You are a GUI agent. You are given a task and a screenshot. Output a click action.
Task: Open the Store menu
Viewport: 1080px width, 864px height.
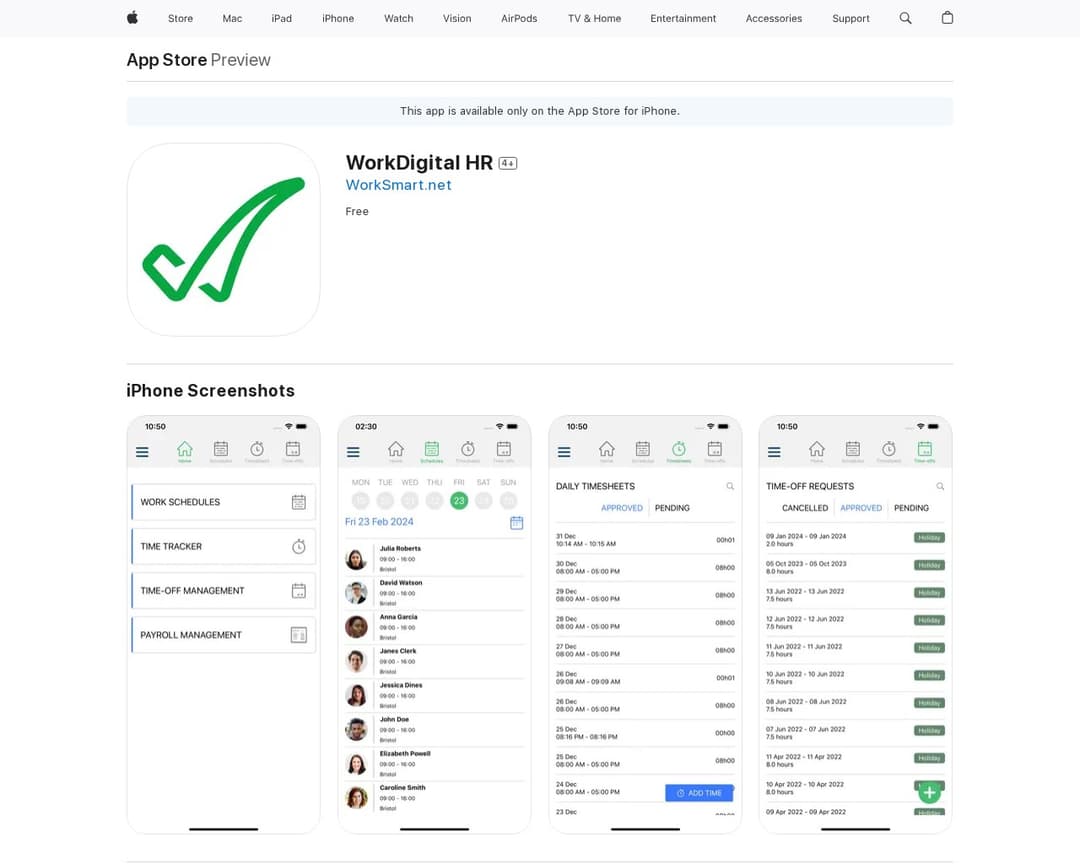[x=180, y=19]
